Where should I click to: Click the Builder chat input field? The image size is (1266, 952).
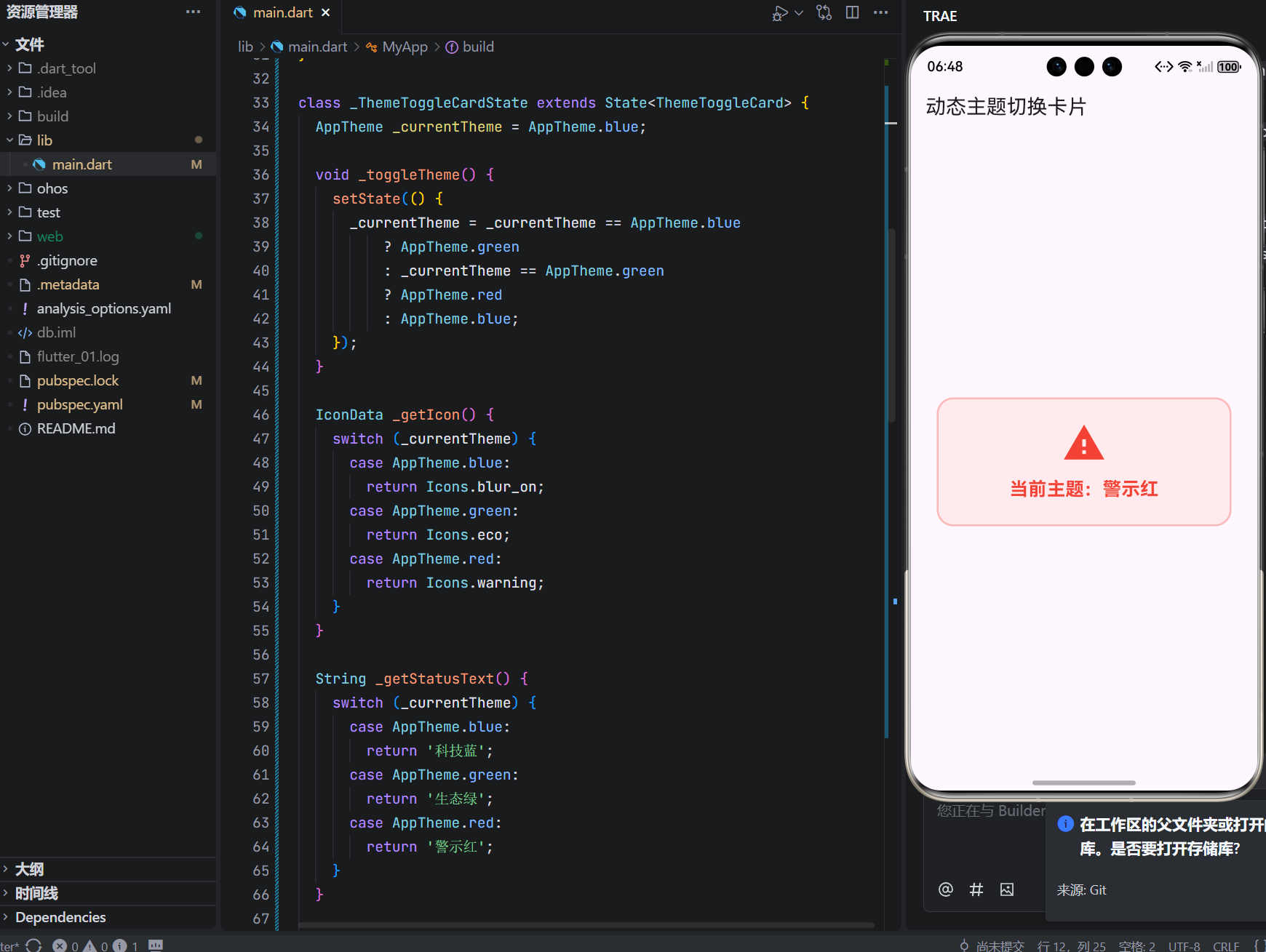[x=990, y=811]
